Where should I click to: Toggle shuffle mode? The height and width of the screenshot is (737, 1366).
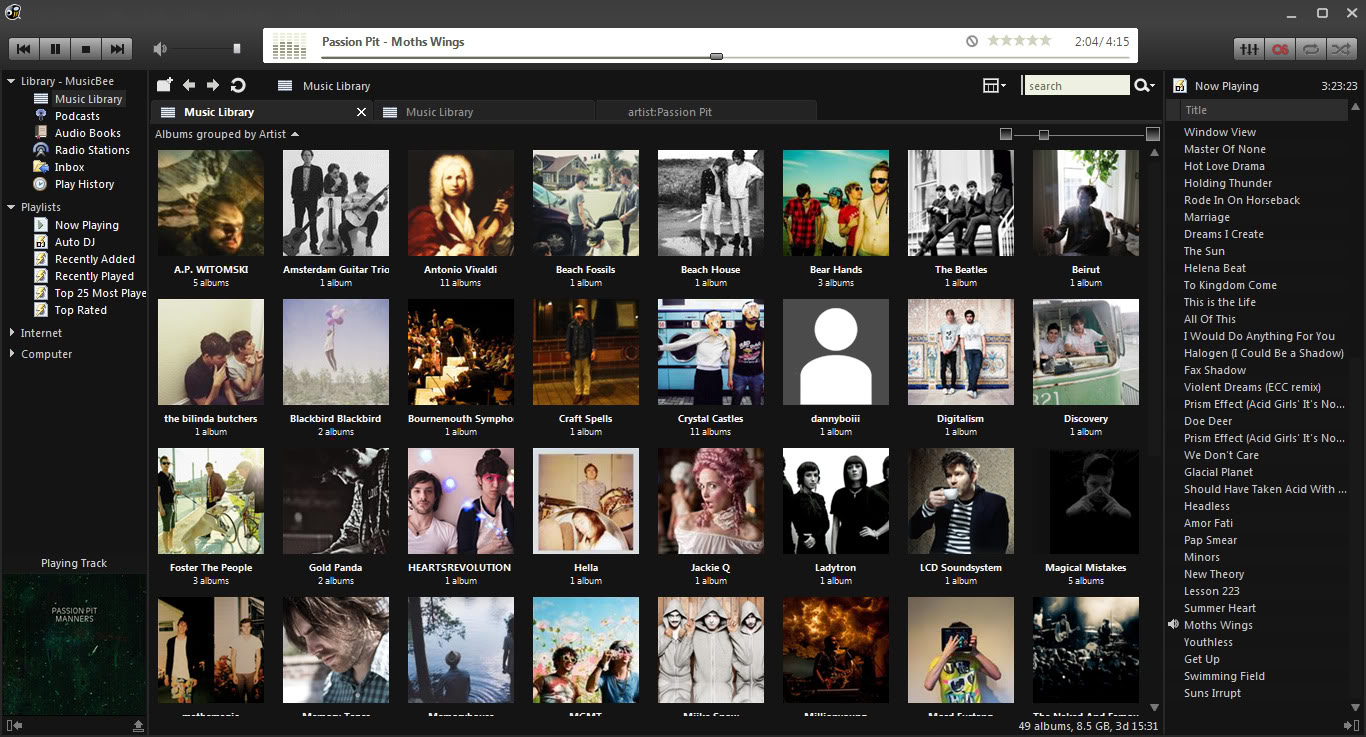tap(1341, 48)
